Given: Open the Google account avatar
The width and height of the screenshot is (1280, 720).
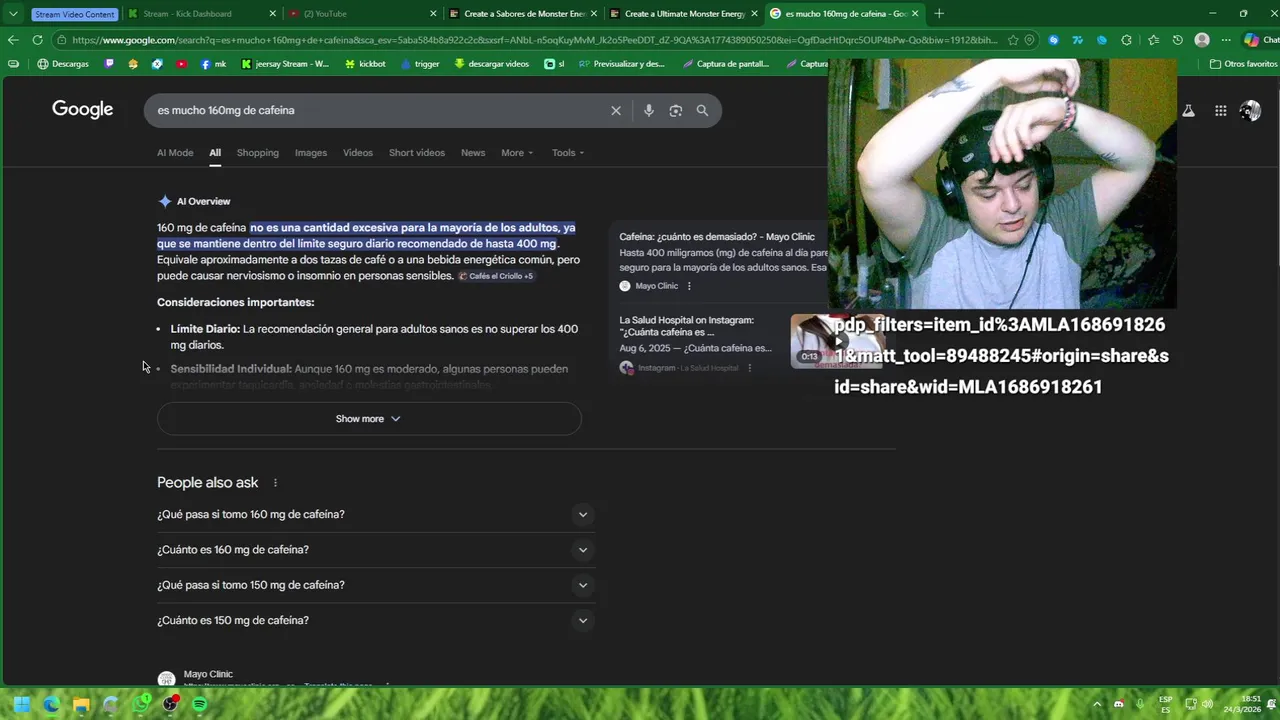Looking at the screenshot, I should point(1250,111).
